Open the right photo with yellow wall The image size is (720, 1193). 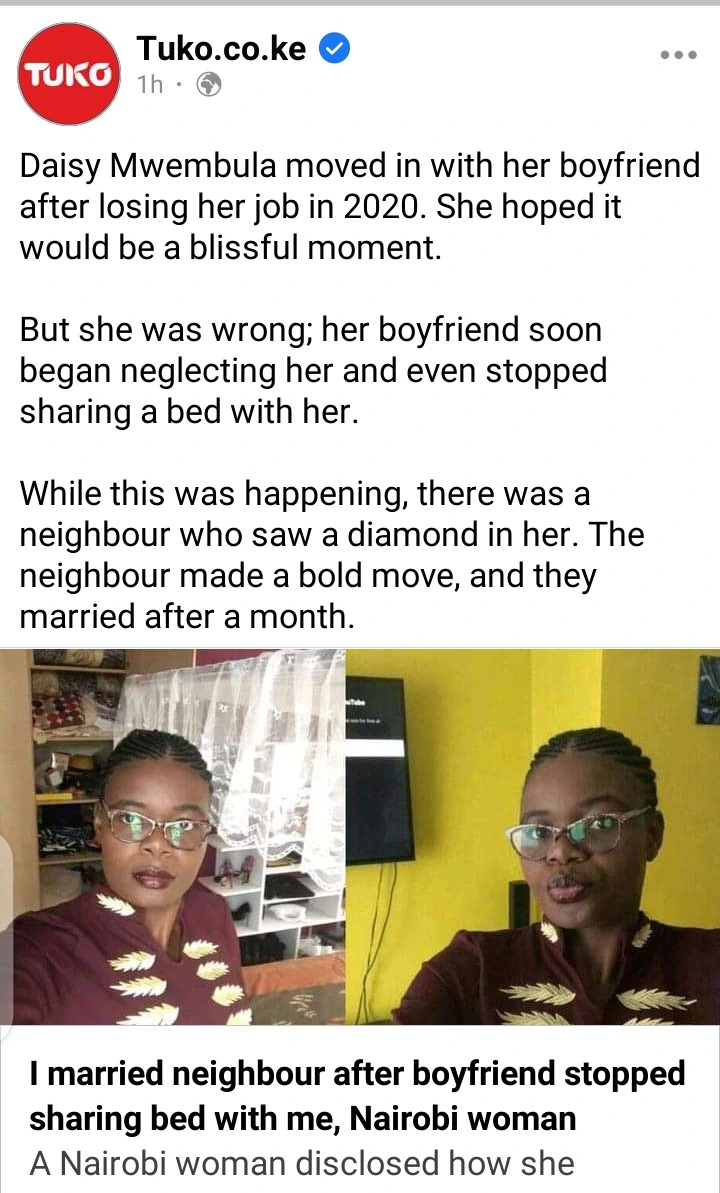533,837
